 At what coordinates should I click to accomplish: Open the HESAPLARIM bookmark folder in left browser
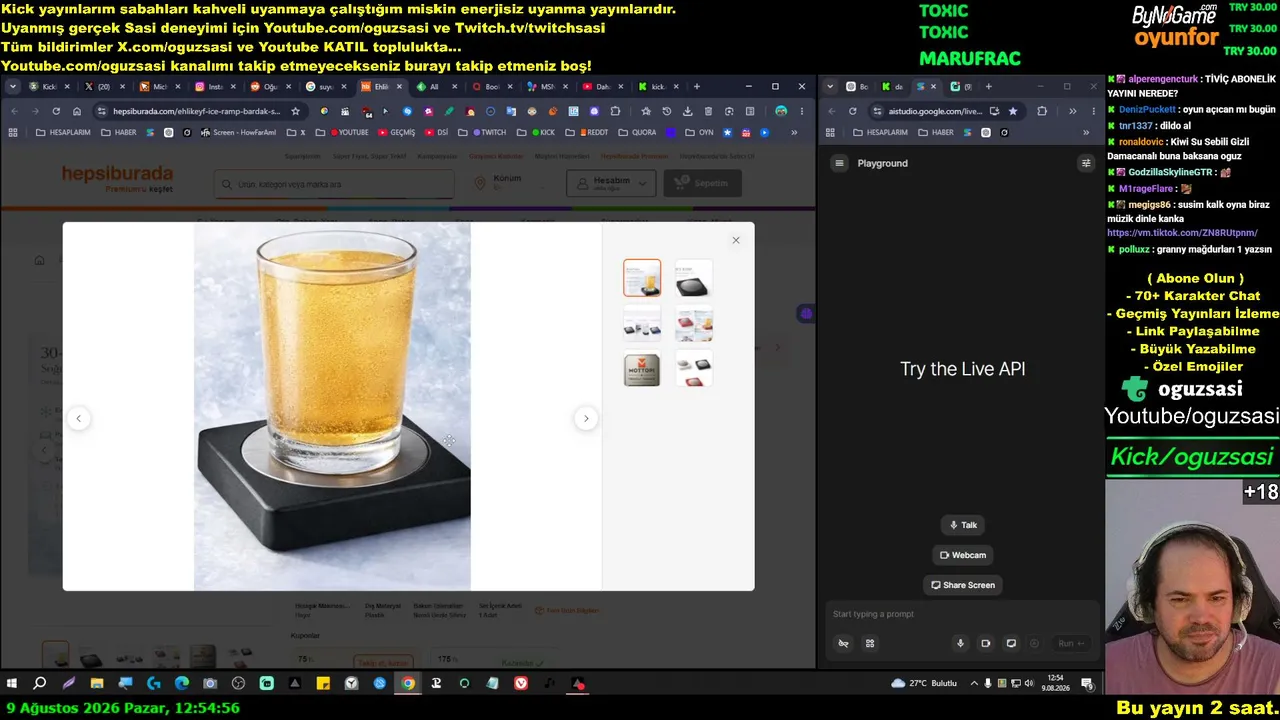pyautogui.click(x=62, y=132)
